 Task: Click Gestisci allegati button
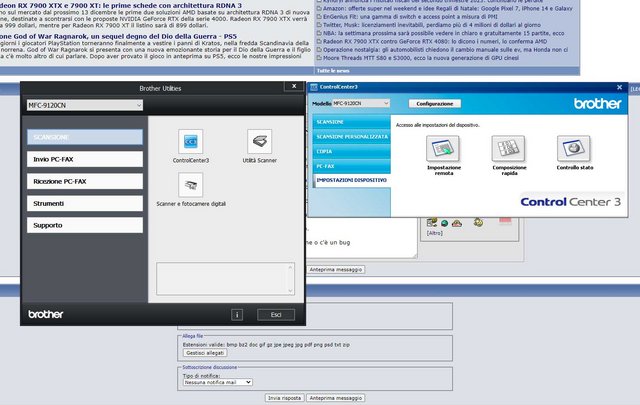pyautogui.click(x=205, y=353)
